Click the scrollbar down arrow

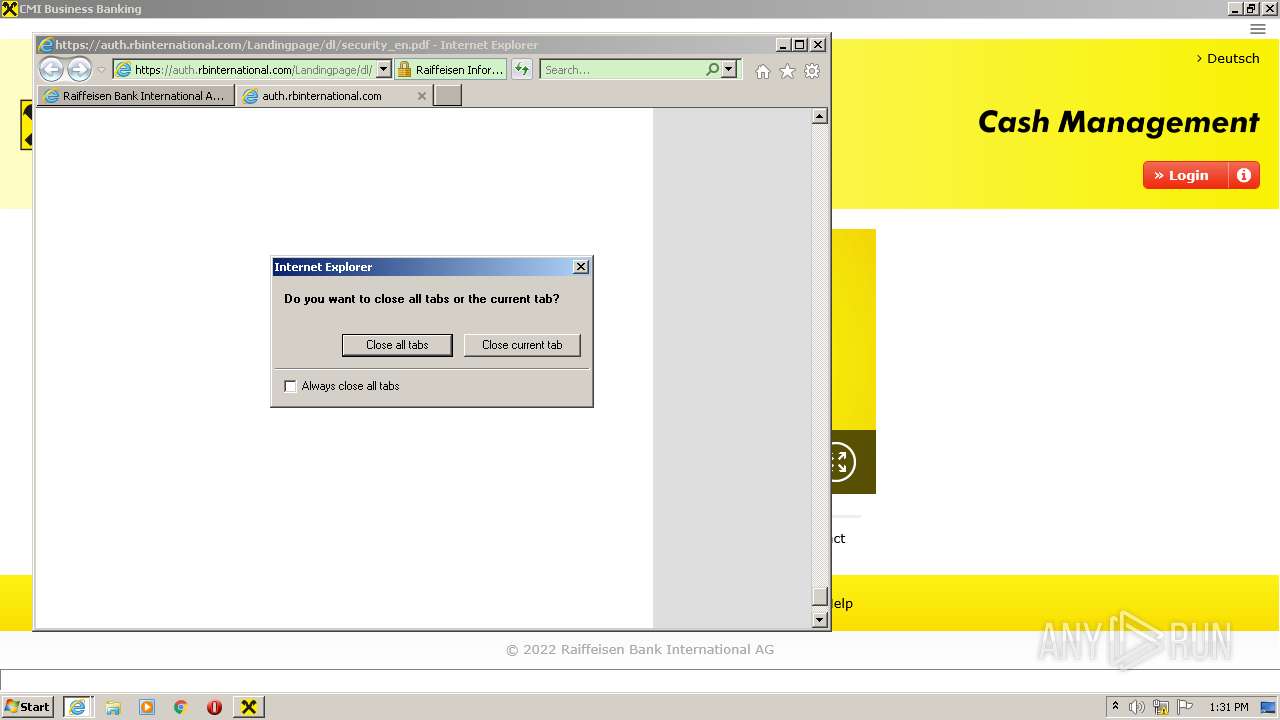point(819,620)
